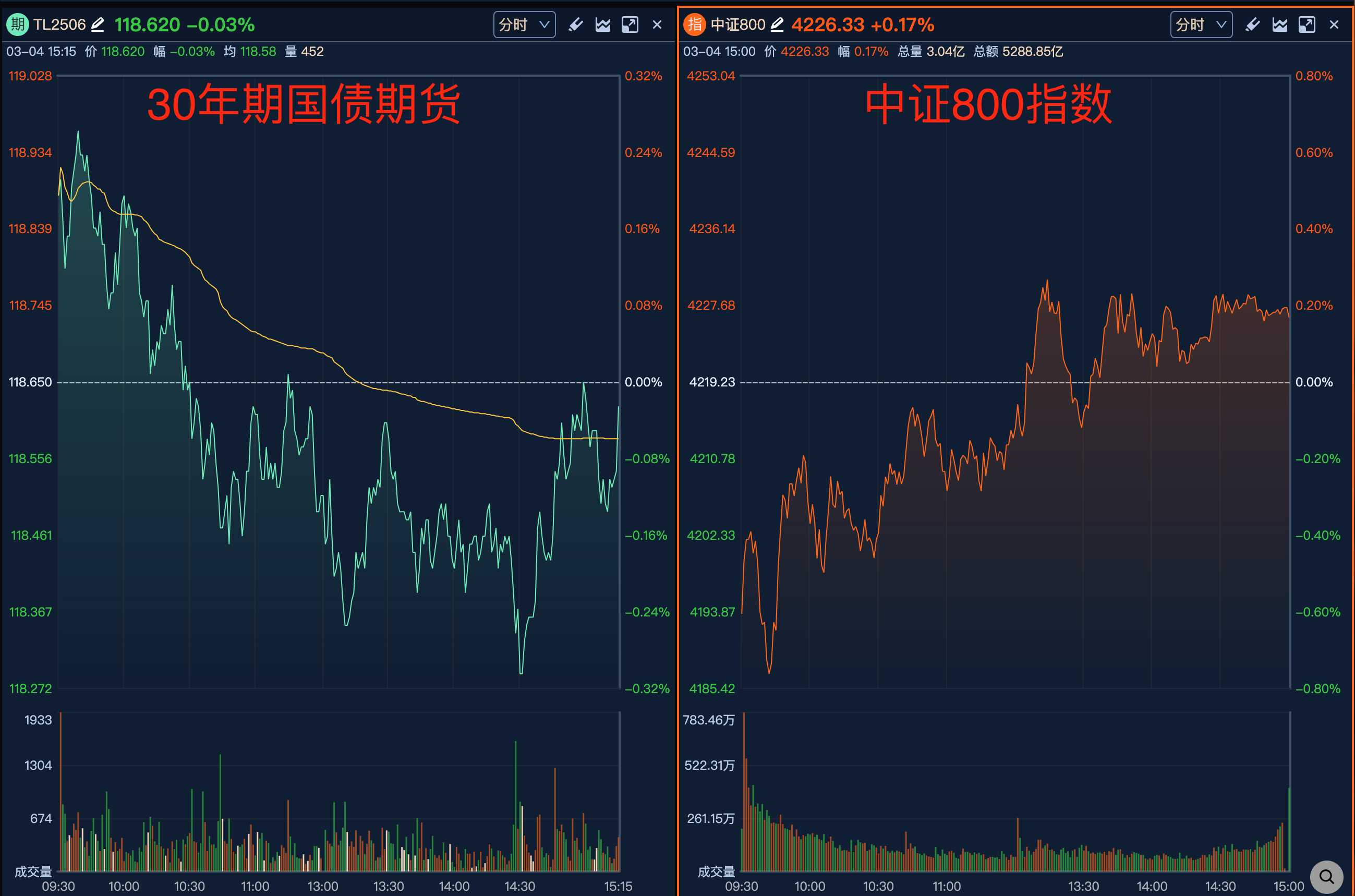Expand the TL2506 chart to fullscreen
1355x896 pixels.
[630, 25]
